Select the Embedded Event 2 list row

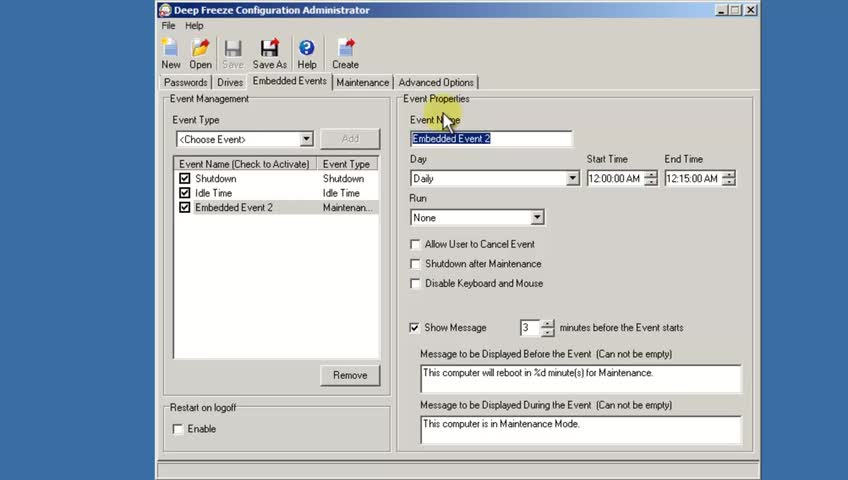pos(276,208)
